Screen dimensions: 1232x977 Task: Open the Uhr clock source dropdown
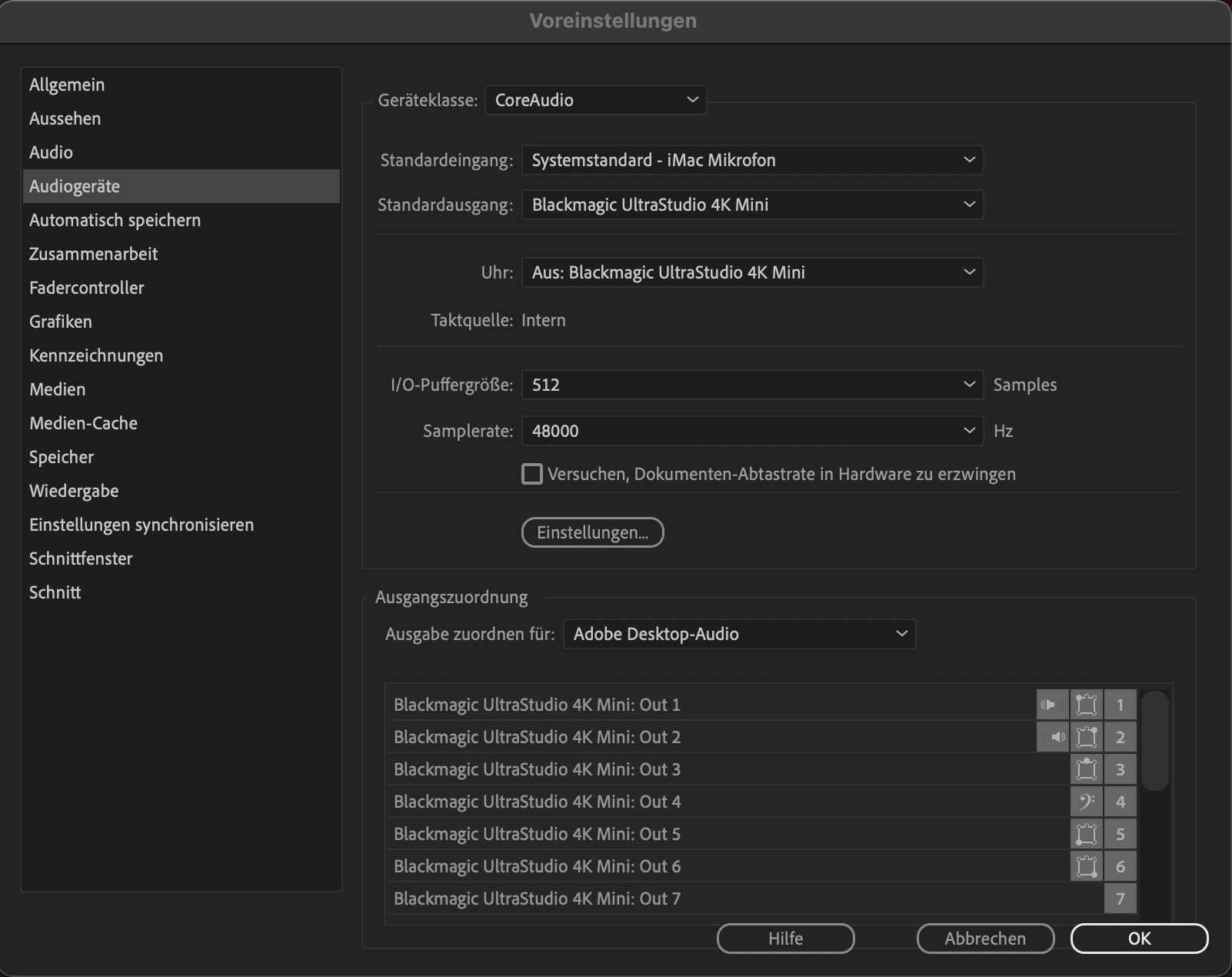point(752,272)
